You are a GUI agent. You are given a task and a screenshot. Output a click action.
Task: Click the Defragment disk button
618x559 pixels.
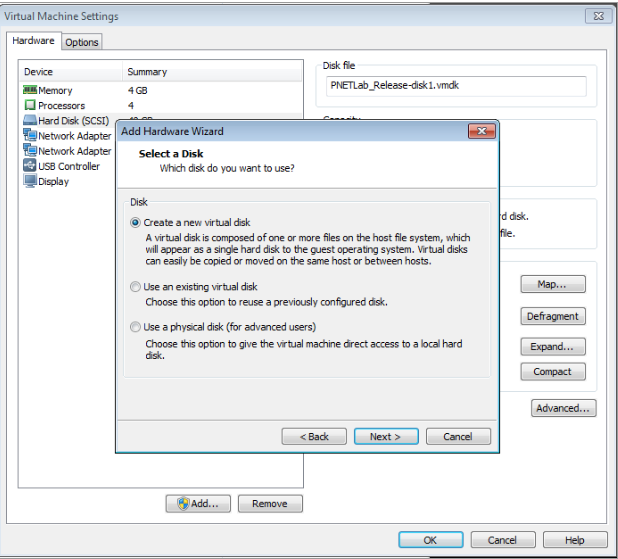point(552,317)
